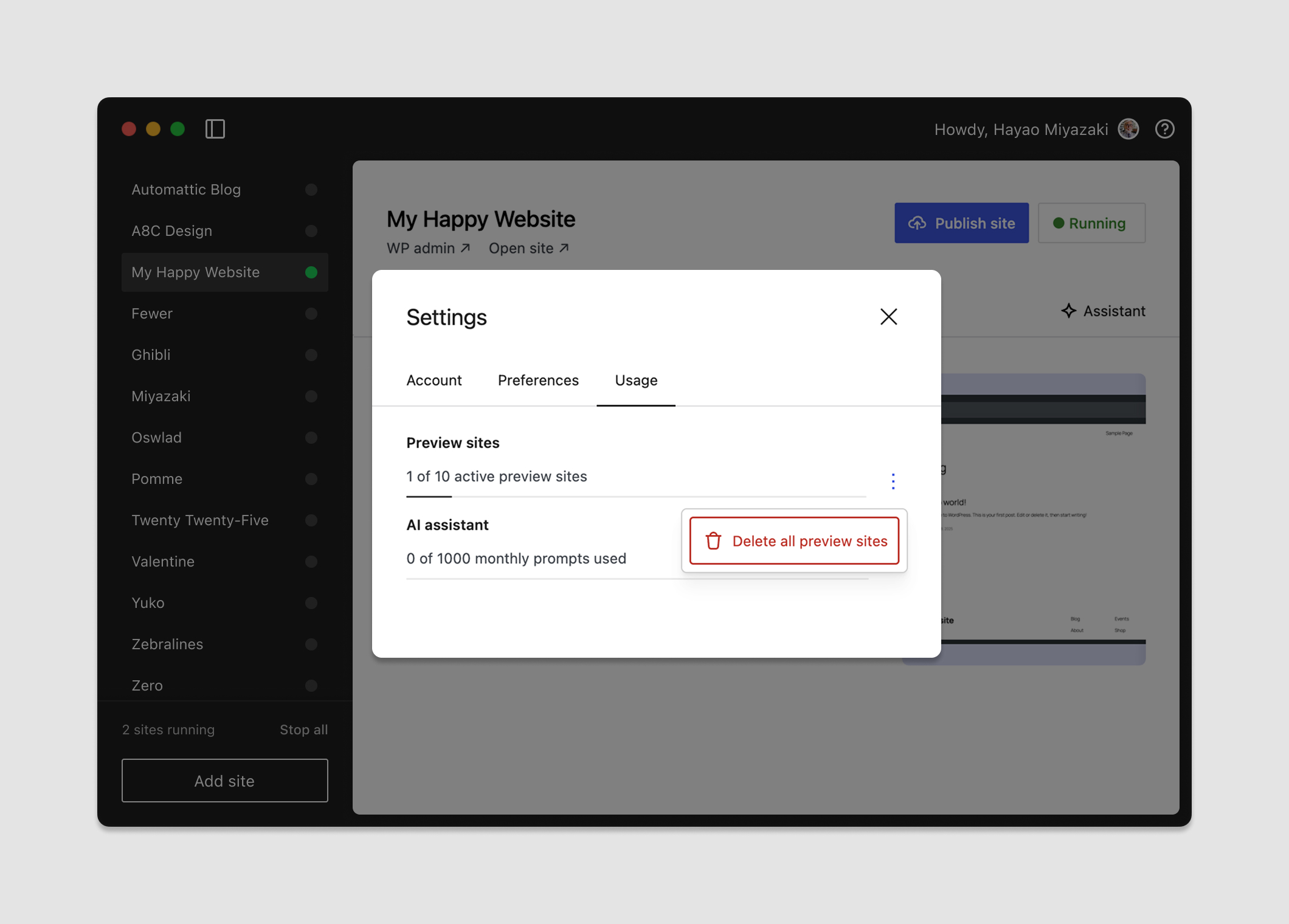This screenshot has width=1289, height=924.
Task: Close the Settings dialog with X
Action: click(x=888, y=317)
